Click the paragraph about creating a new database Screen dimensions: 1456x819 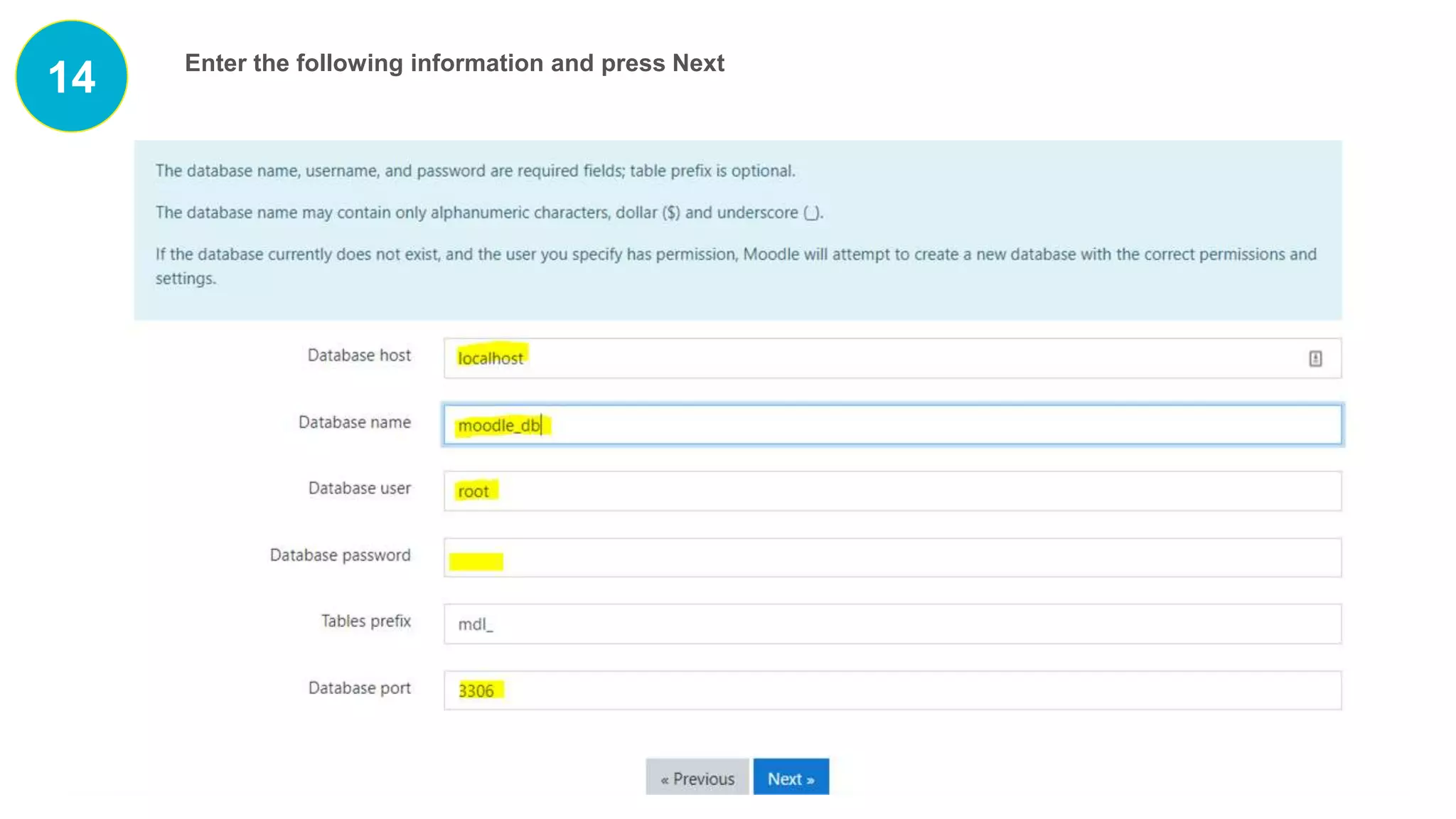pos(736,266)
